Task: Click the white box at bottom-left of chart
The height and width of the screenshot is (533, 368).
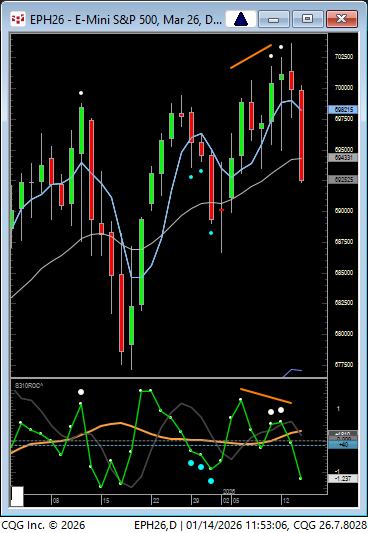Action: [x=17, y=496]
